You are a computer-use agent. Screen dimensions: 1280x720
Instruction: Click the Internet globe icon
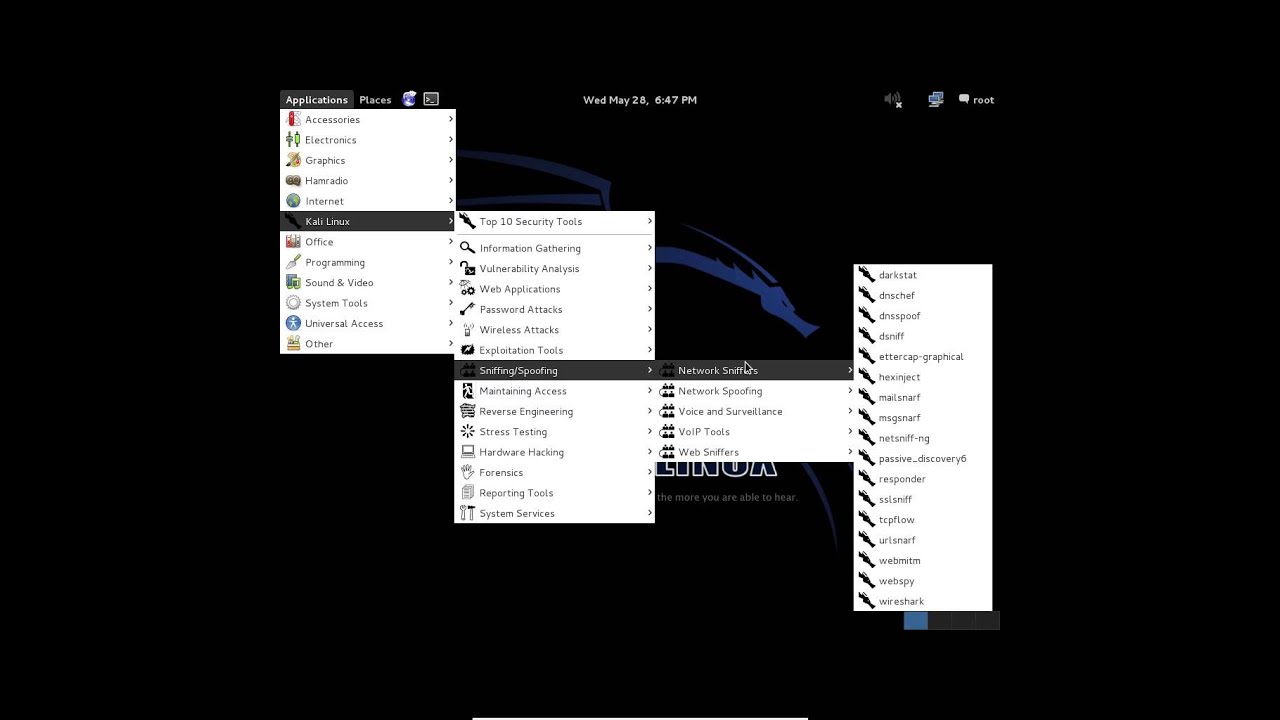pyautogui.click(x=293, y=201)
